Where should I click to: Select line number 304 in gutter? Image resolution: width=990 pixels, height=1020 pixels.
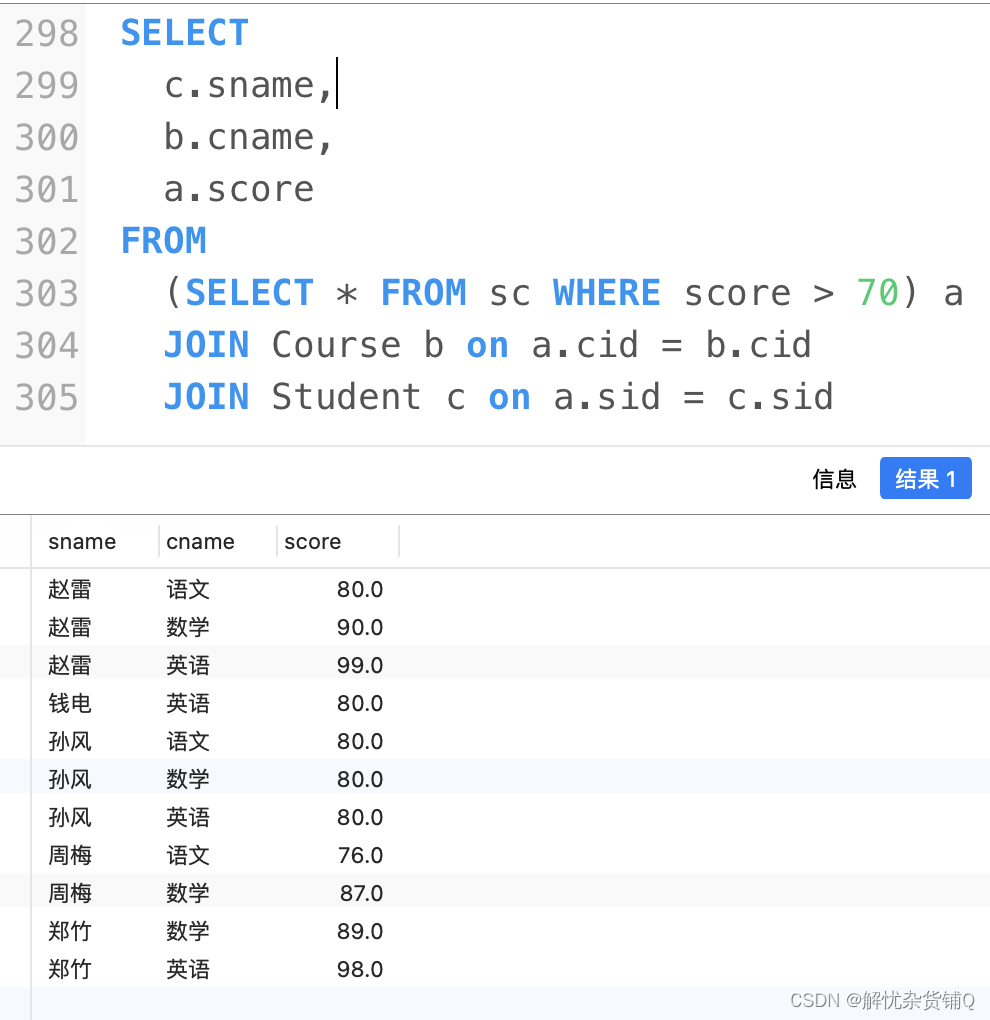click(46, 345)
